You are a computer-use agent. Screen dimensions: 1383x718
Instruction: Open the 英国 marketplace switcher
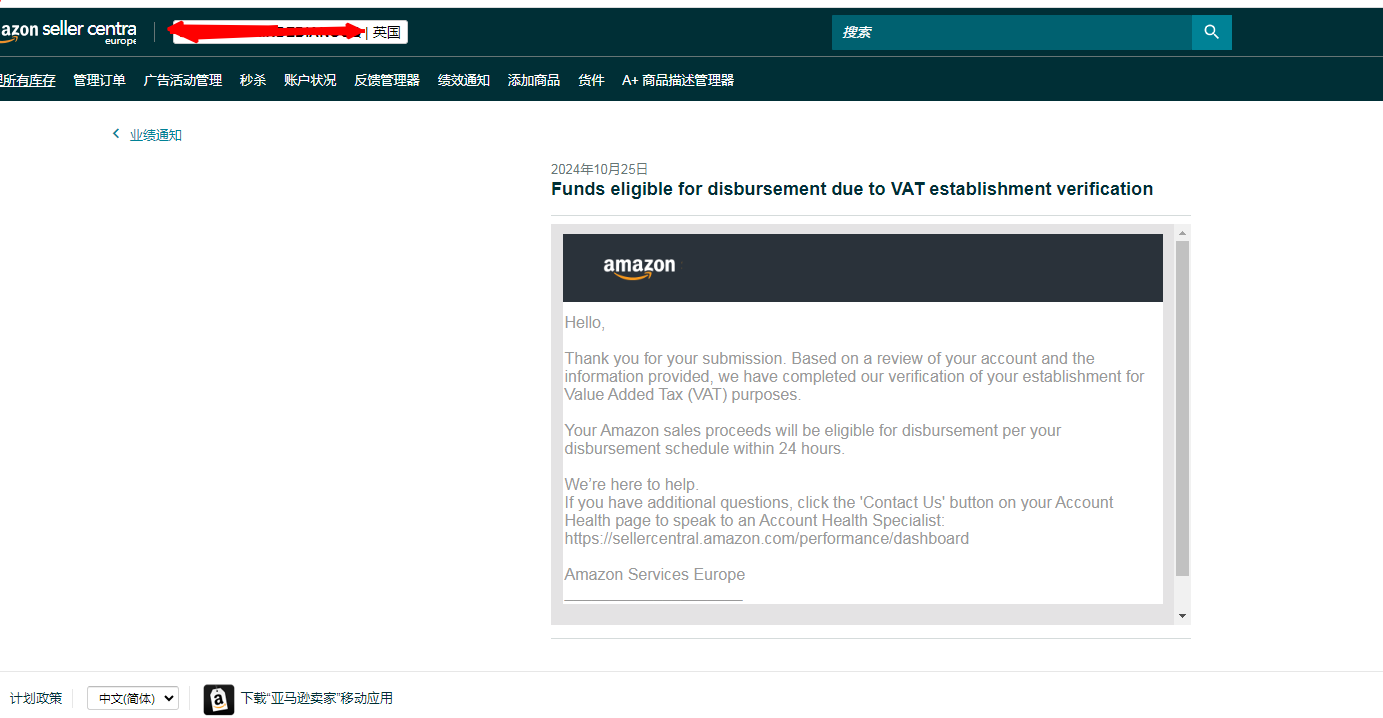click(387, 32)
